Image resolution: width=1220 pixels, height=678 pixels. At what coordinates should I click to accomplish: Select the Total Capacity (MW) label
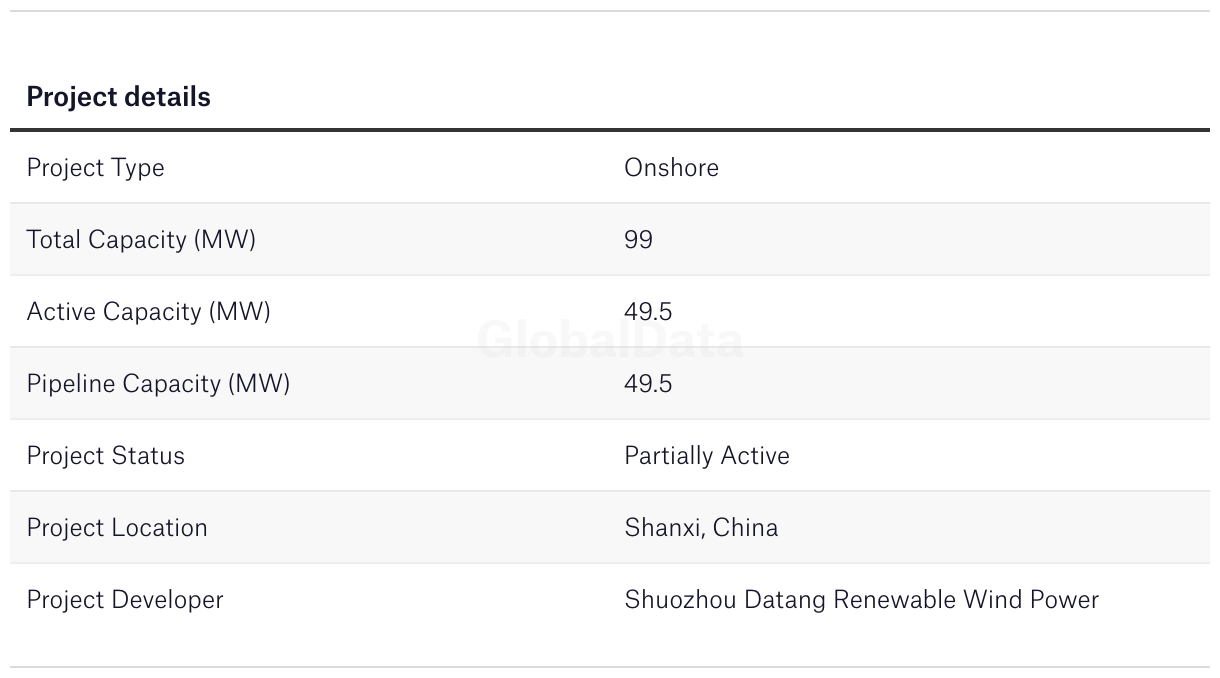coord(141,240)
